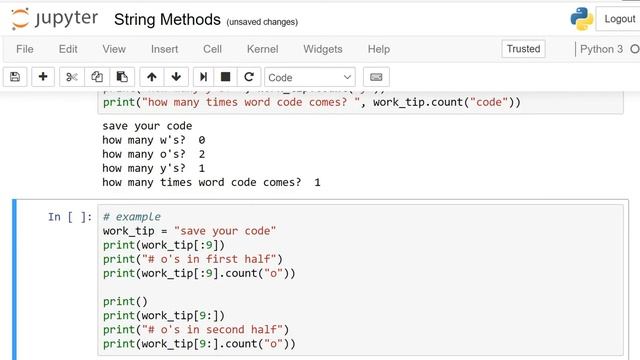Open the command palette keyboard icon
The width and height of the screenshot is (640, 360).
[376, 77]
